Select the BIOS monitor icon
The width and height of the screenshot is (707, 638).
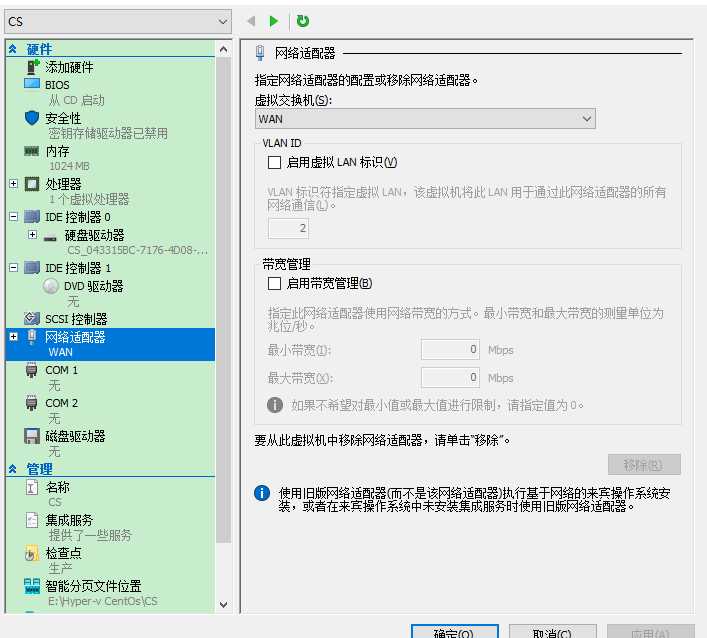click(x=32, y=84)
